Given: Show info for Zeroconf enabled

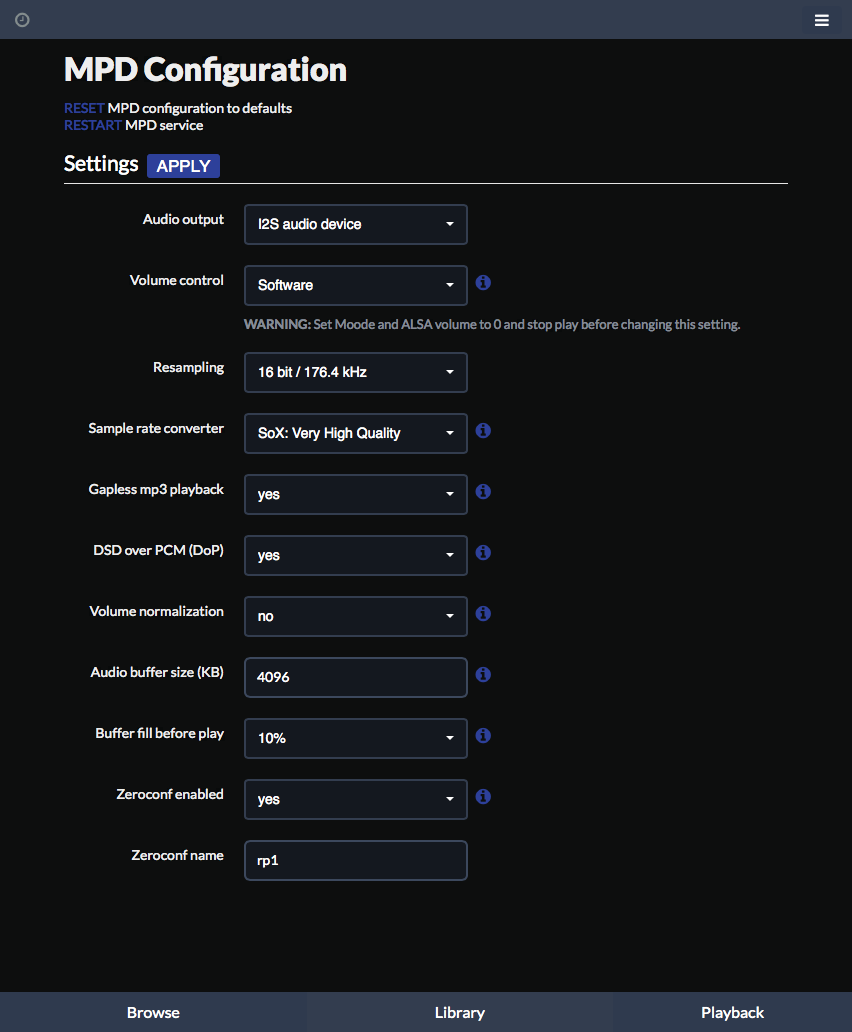Looking at the screenshot, I should pyautogui.click(x=483, y=796).
